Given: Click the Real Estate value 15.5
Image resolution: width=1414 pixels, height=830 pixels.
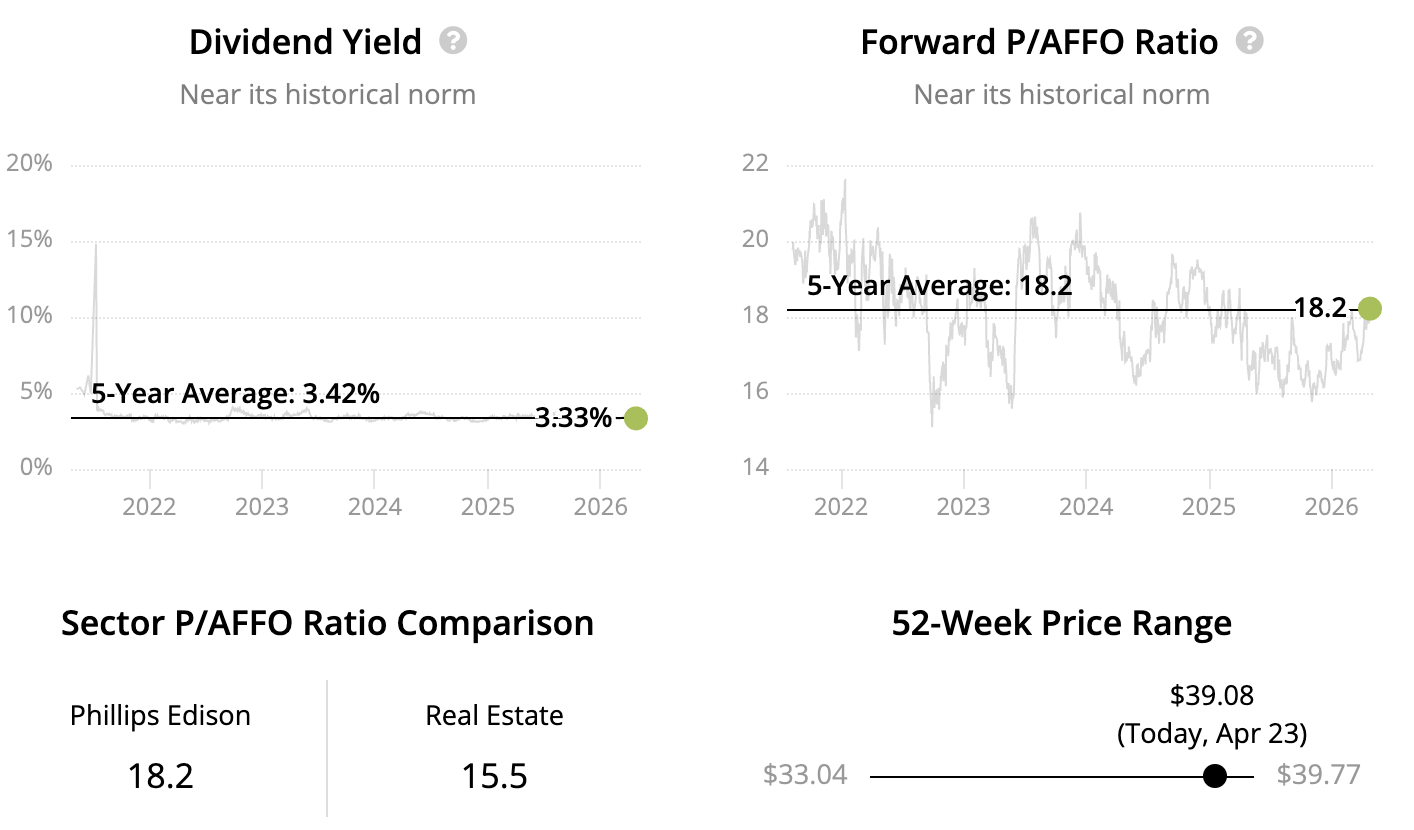Looking at the screenshot, I should [494, 776].
